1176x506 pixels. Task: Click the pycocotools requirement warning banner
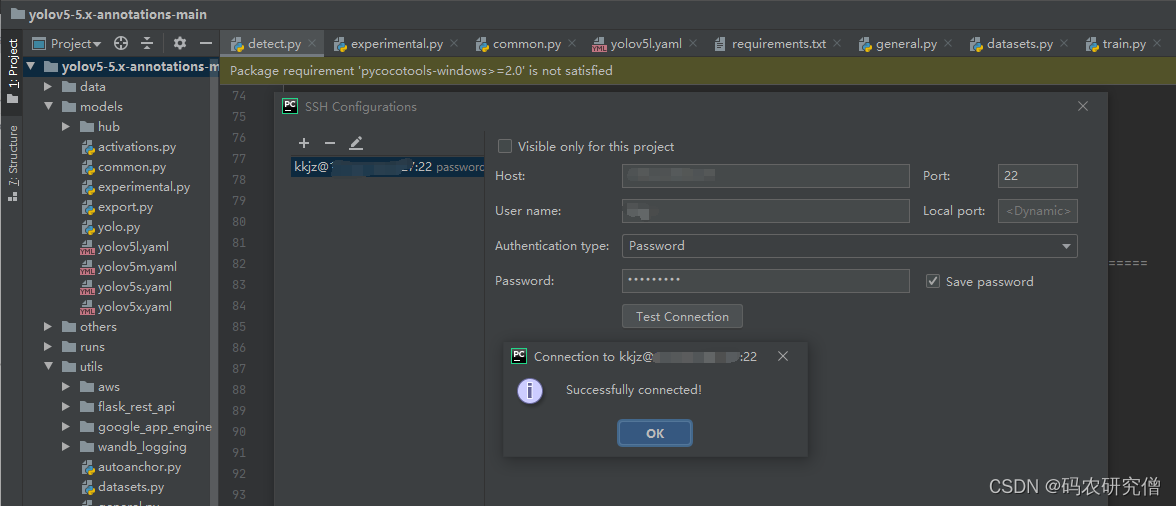(698, 71)
